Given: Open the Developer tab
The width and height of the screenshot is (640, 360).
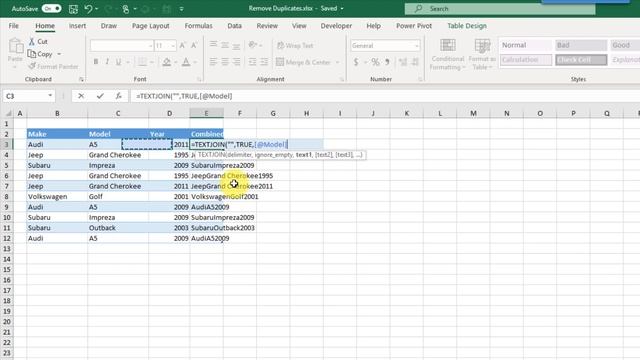Looking at the screenshot, I should pyautogui.click(x=336, y=26).
